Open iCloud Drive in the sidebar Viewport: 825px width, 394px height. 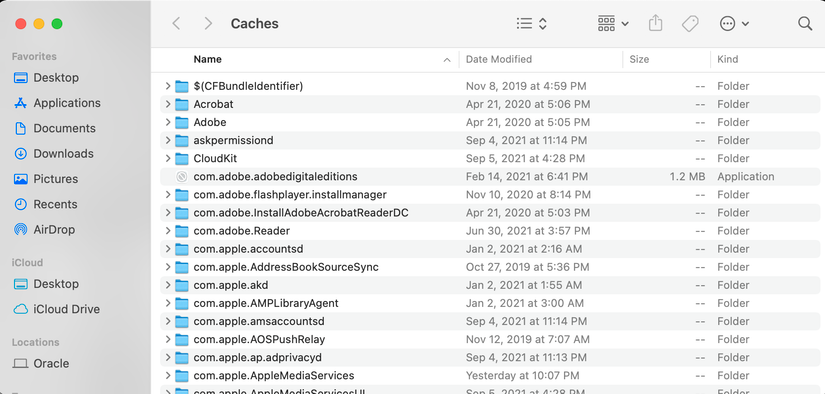(x=56, y=309)
